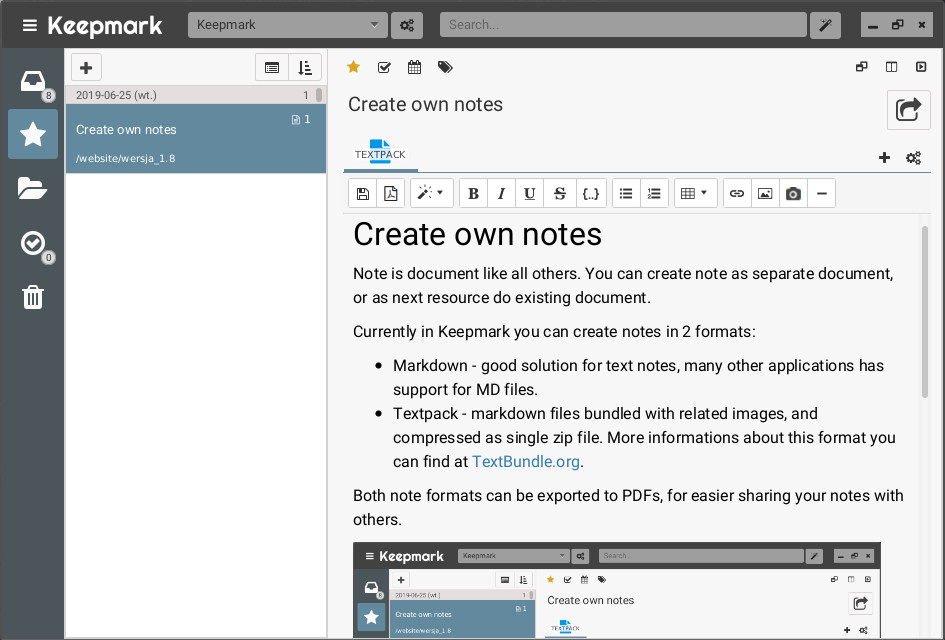The image size is (945, 640).
Task: Toggle bold formatting
Action: coord(474,193)
